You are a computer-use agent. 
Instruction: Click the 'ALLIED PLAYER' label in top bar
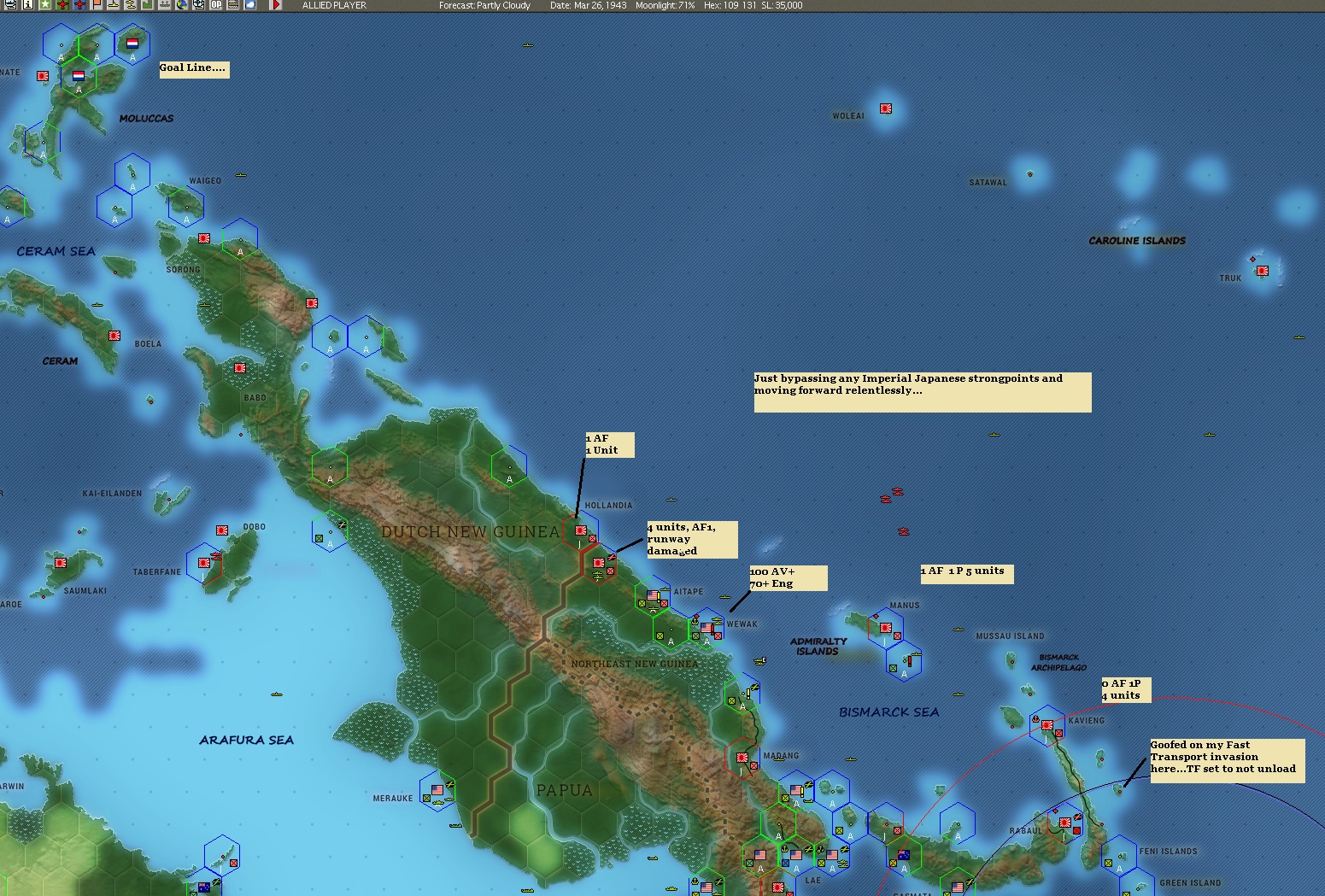click(334, 5)
